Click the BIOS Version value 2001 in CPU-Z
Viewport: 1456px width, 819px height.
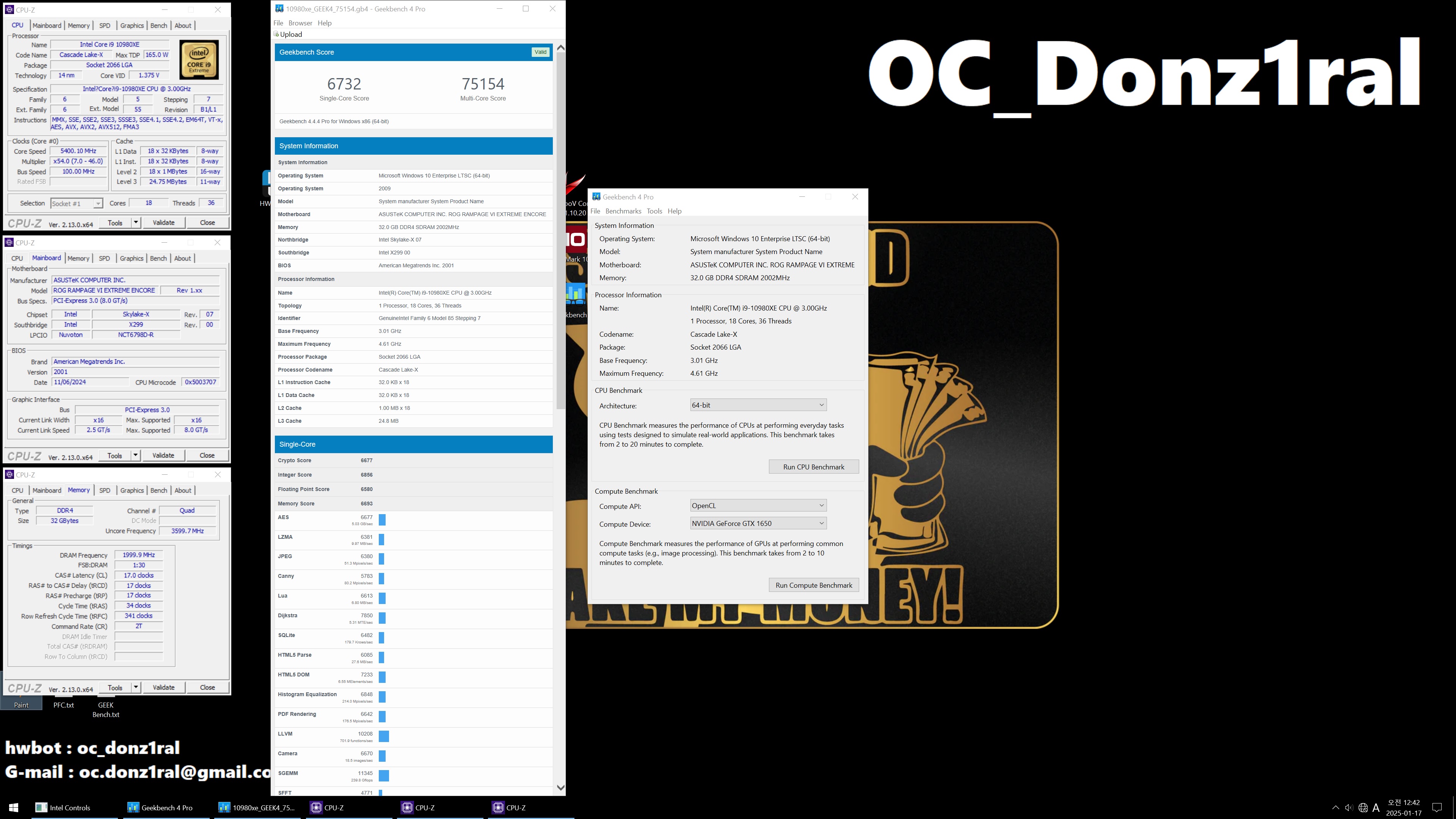click(136, 372)
